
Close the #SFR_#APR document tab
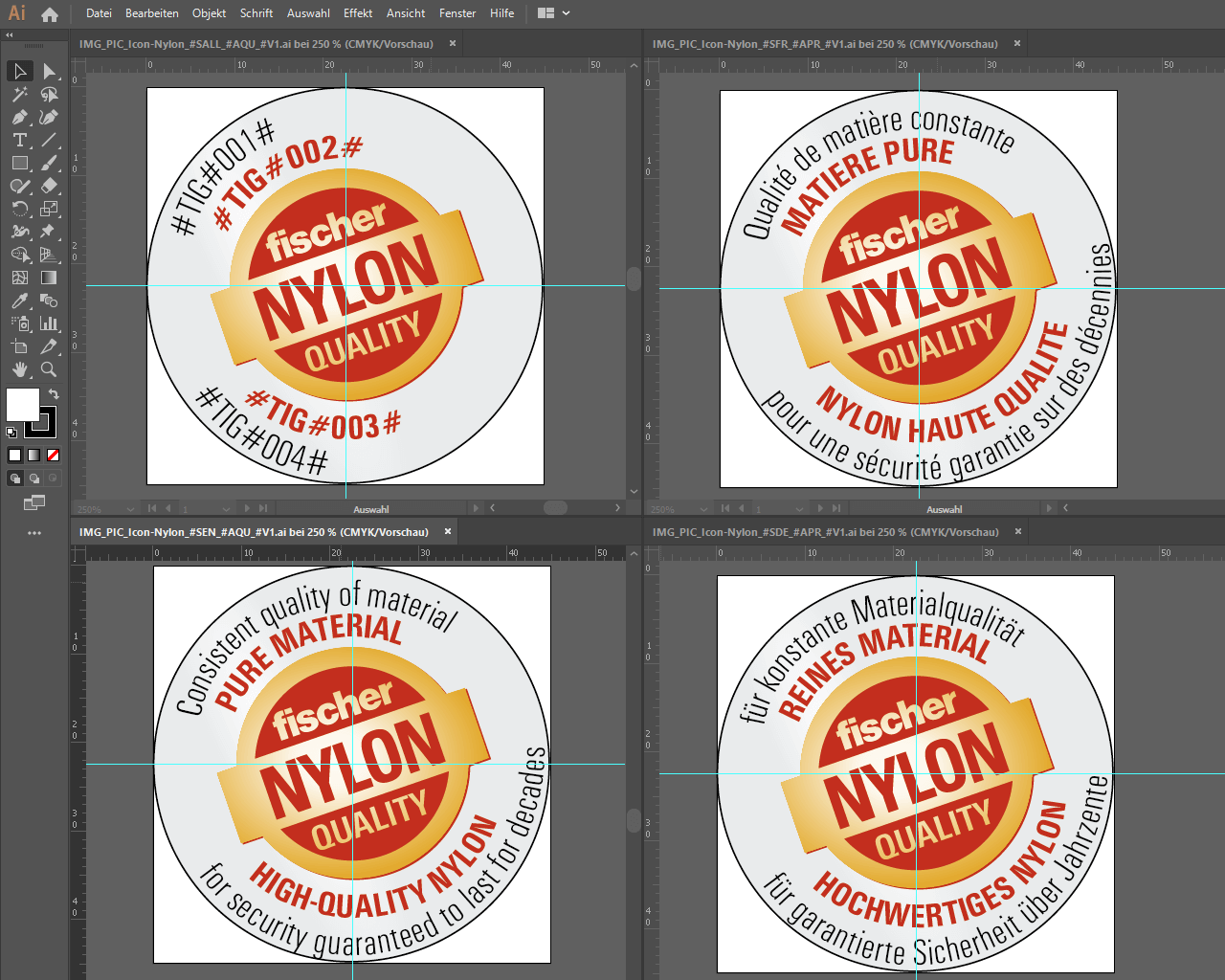click(1017, 43)
